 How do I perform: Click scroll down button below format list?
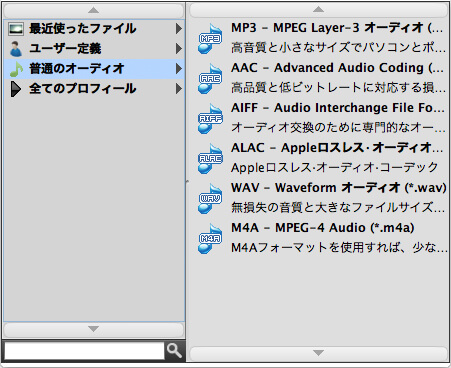pos(318,353)
